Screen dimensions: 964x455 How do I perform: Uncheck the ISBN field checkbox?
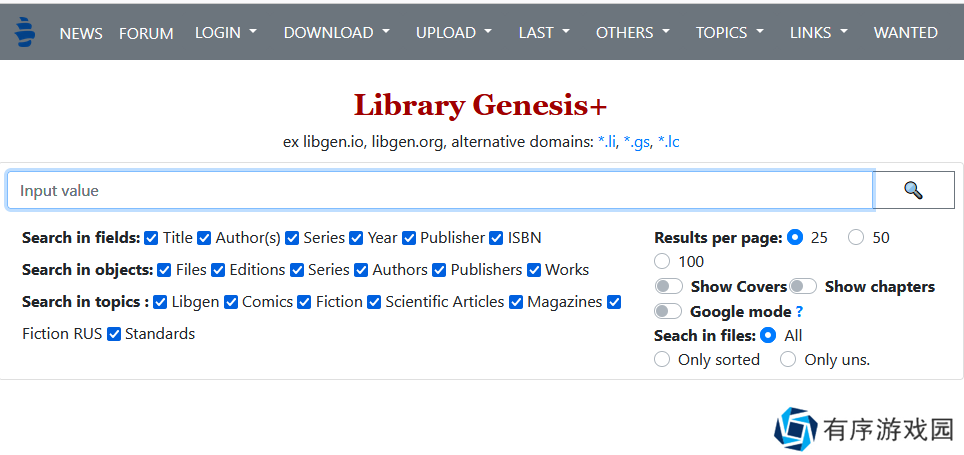click(x=496, y=238)
